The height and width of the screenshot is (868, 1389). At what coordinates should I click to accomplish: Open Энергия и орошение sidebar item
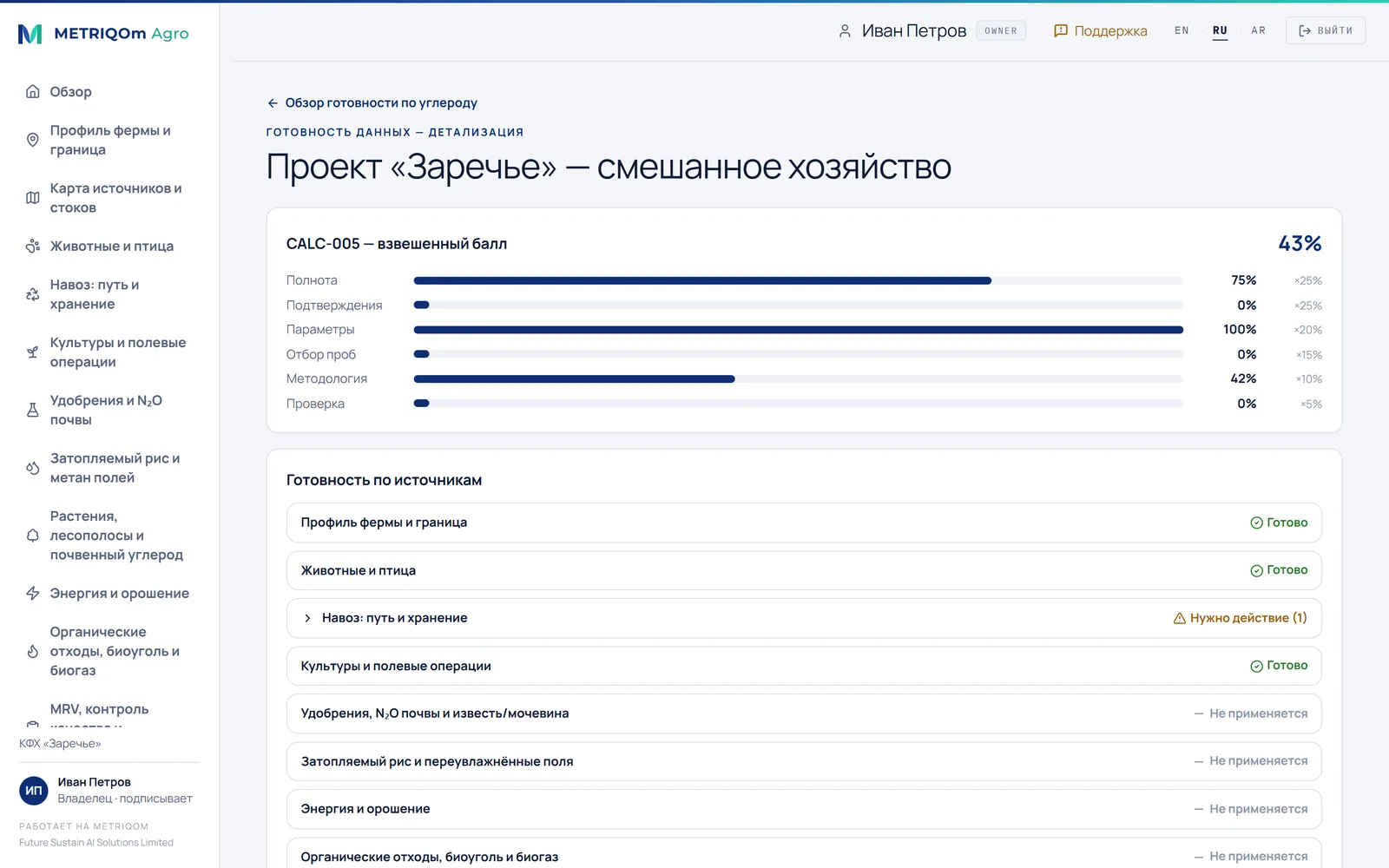(x=109, y=594)
